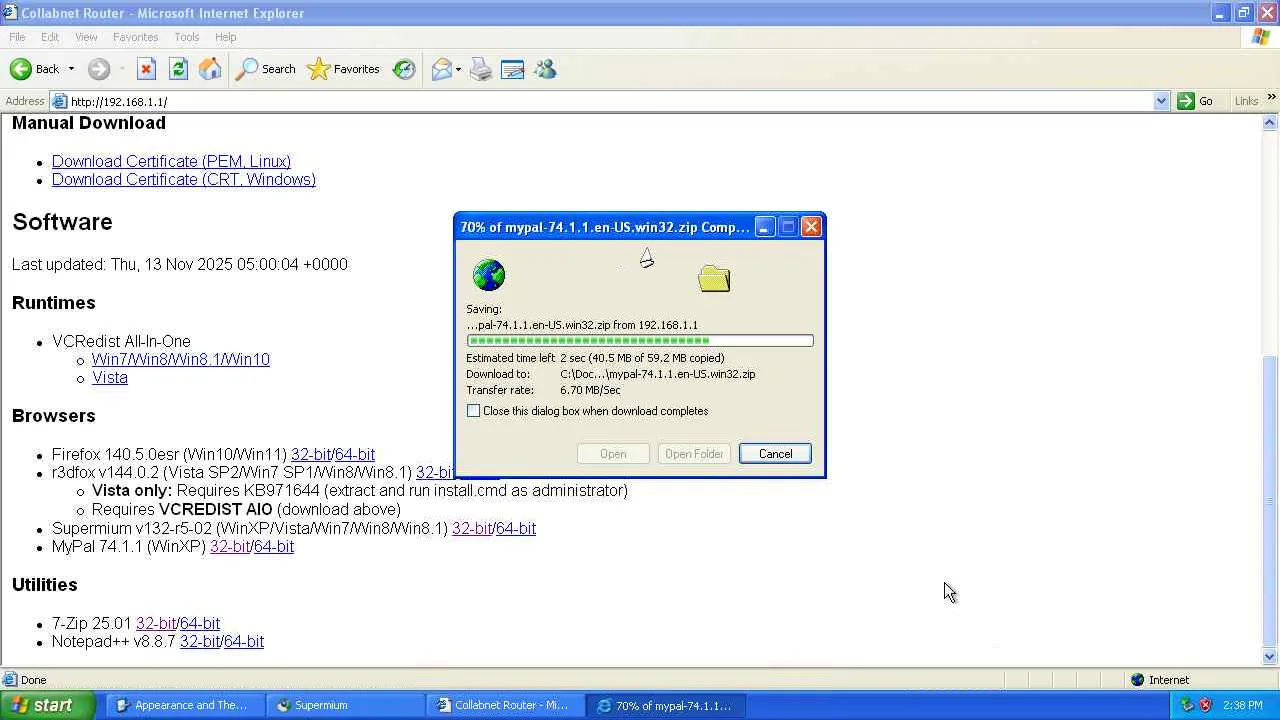Select the Collabnet Router taskbar button

pyautogui.click(x=506, y=705)
